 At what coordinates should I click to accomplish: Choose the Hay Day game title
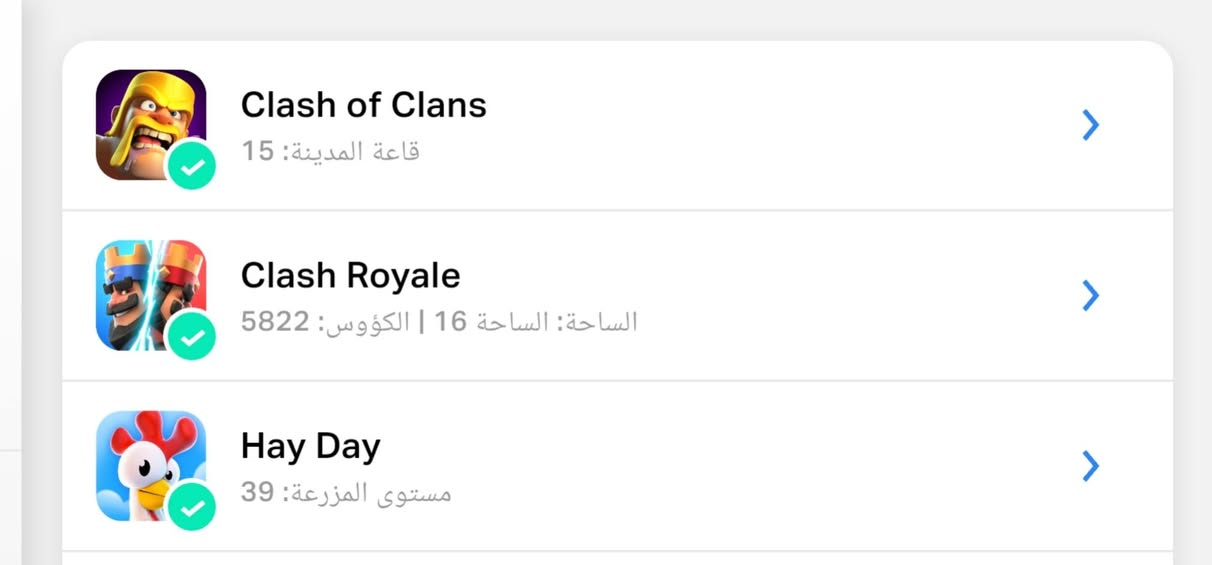coord(310,446)
